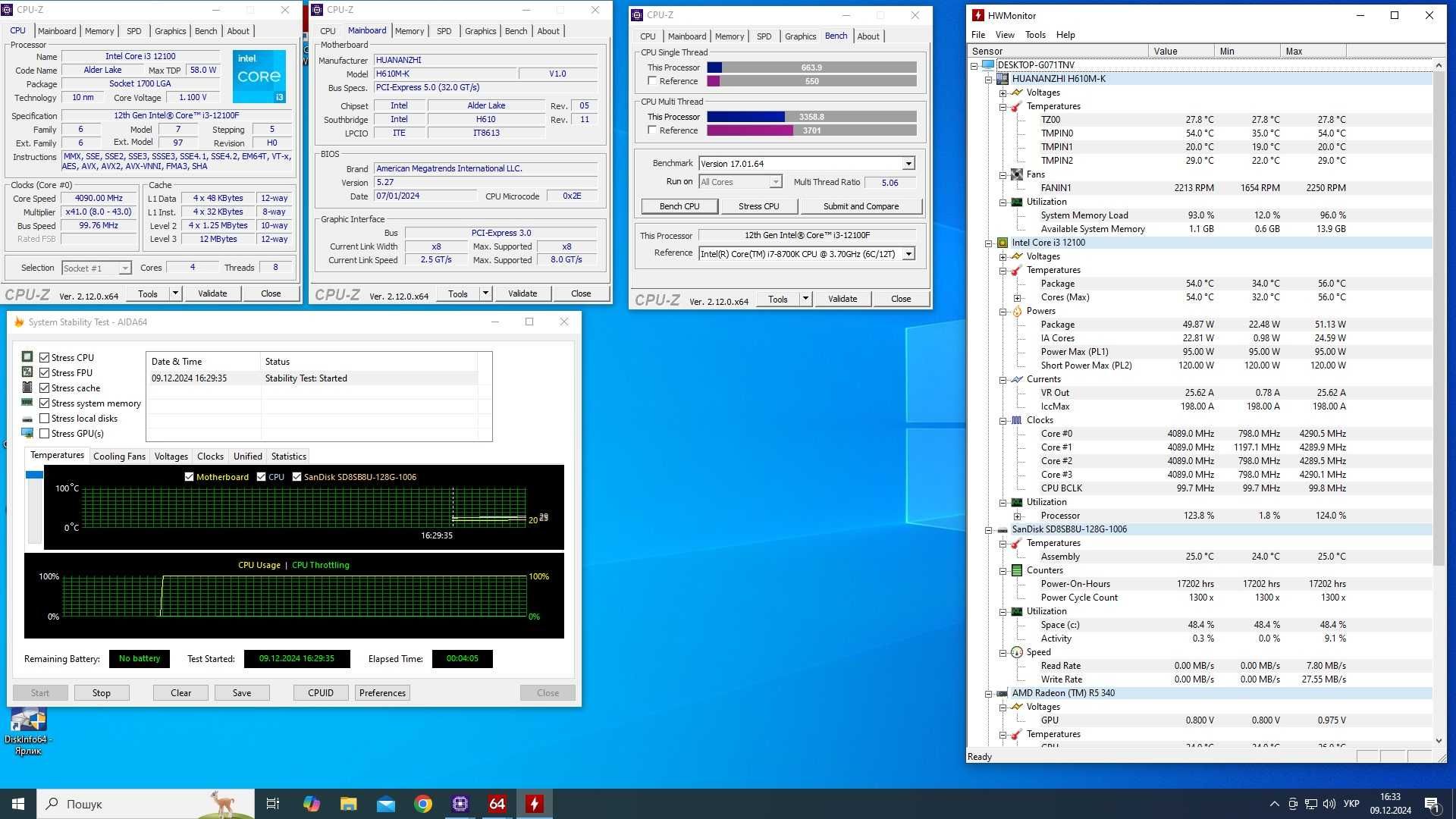Viewport: 1456px width, 819px height.
Task: Switch to CPU-Z via its taskbar icon
Action: 460,804
